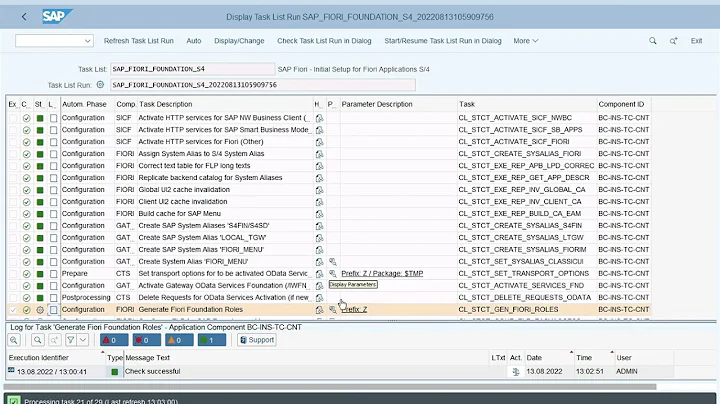
Task: Toggle log checkbox for Generate Fiori Foundation Roles
Action: click(x=54, y=309)
